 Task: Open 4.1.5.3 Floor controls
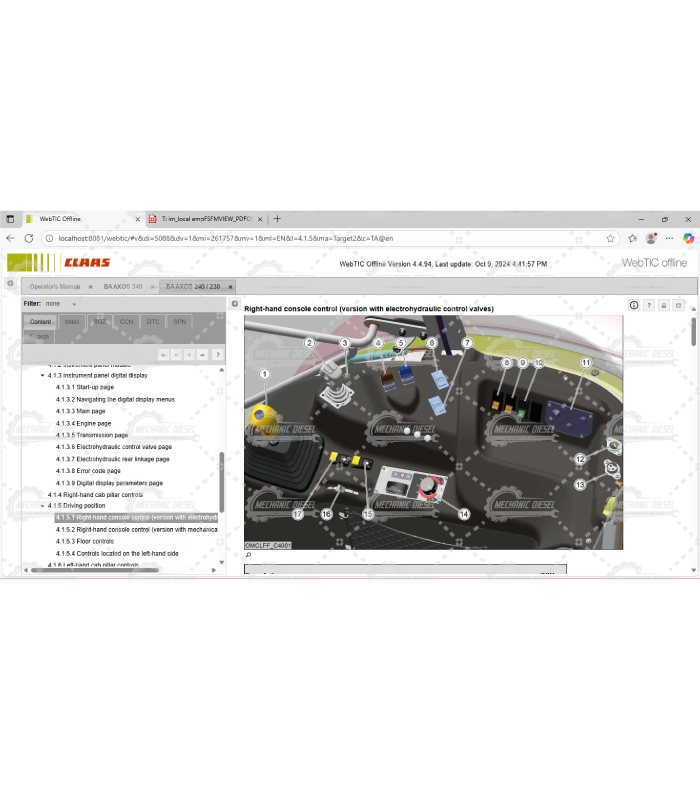click(x=85, y=541)
